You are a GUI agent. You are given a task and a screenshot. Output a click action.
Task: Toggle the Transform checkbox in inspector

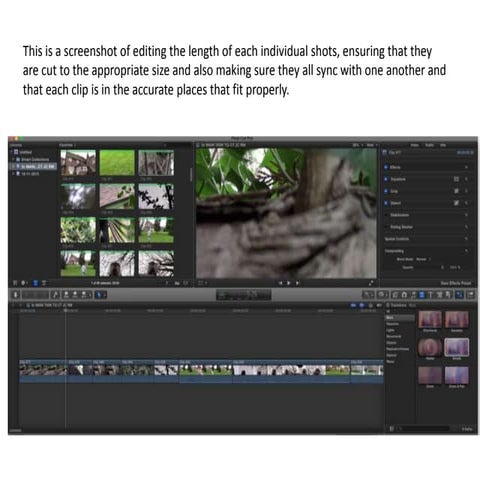(x=386, y=179)
